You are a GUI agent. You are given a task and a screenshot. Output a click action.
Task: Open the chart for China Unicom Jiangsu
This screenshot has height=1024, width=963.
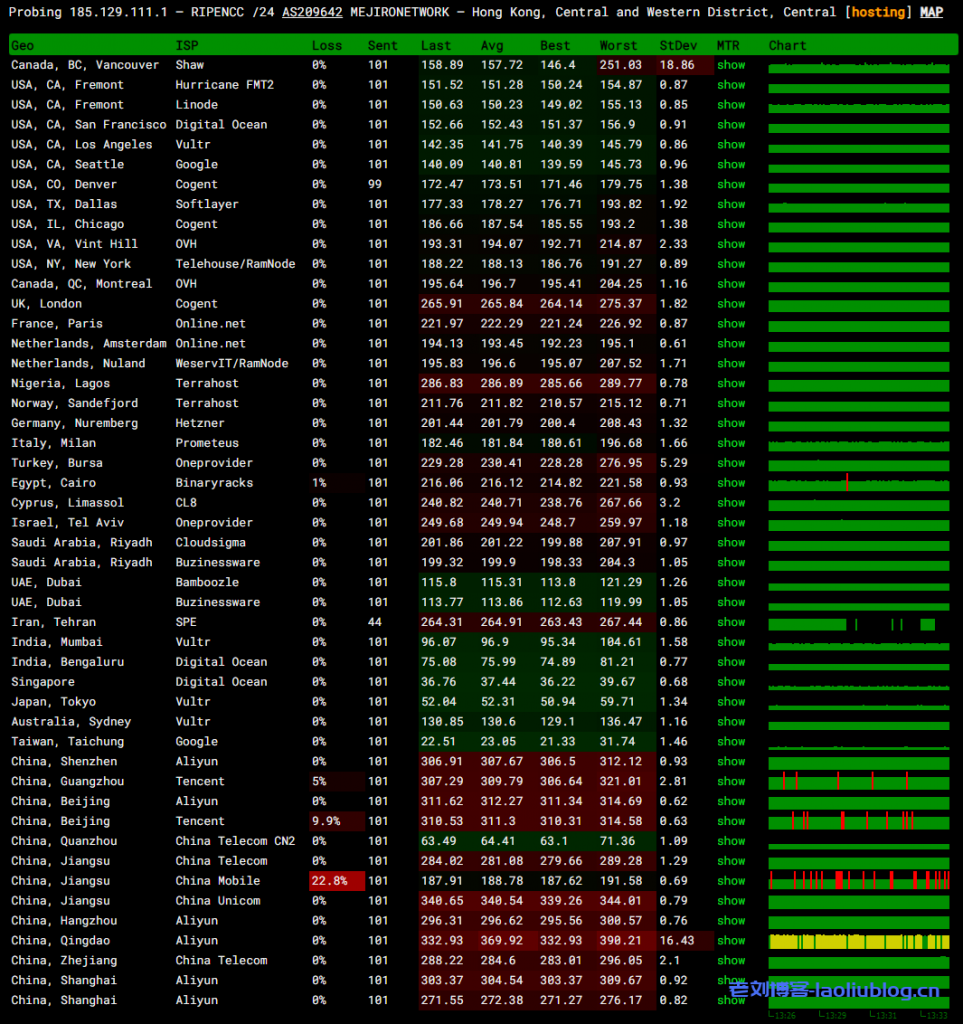[x=858, y=900]
